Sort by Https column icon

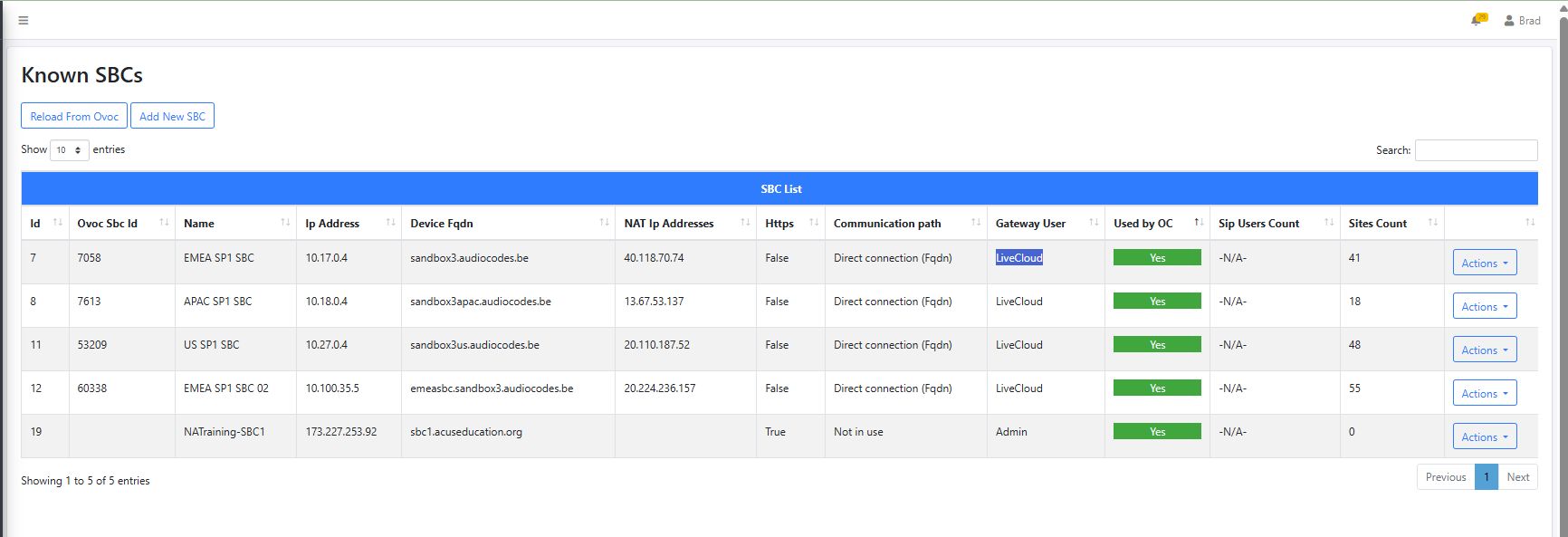point(813,223)
